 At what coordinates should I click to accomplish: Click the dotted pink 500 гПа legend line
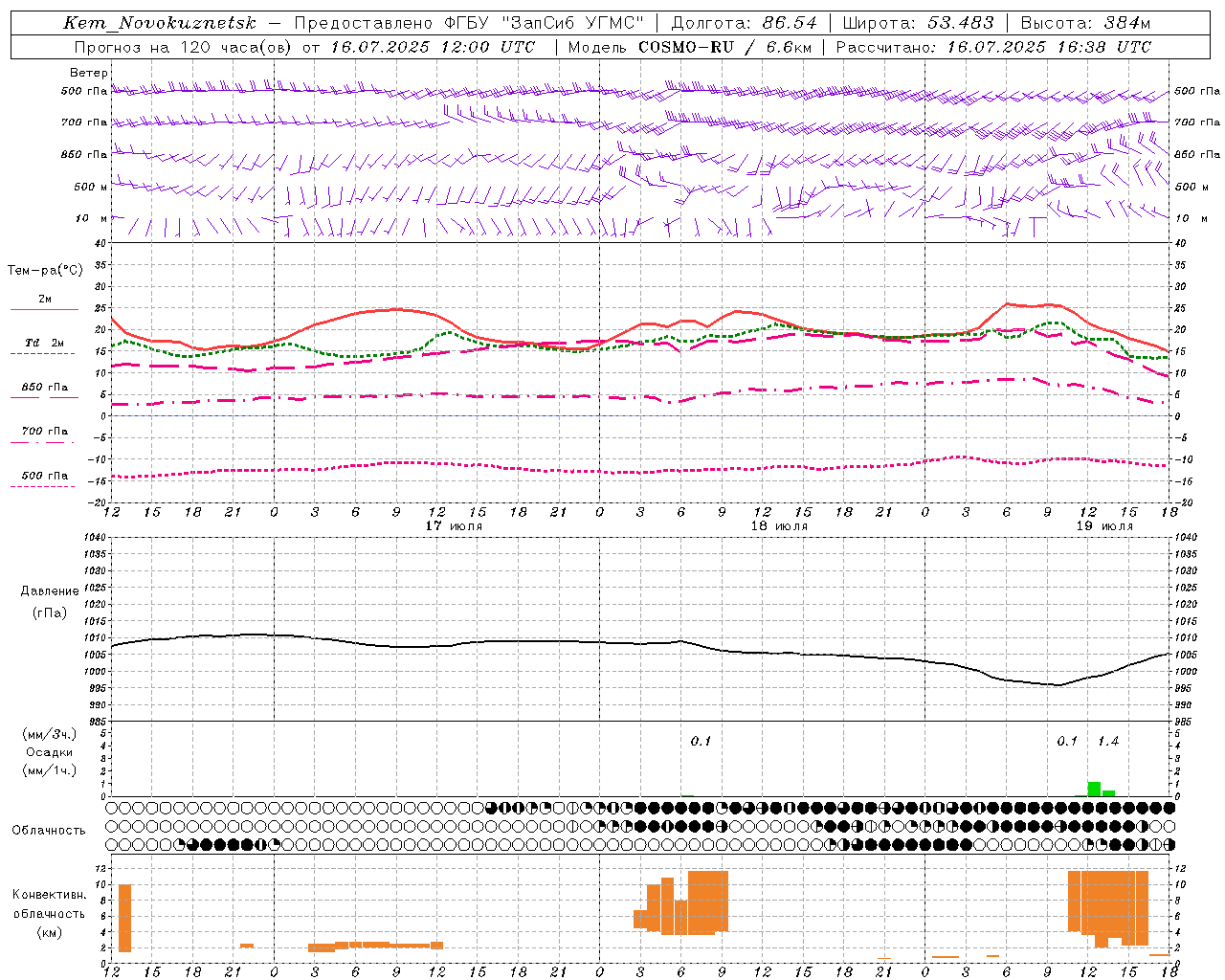click(42, 486)
